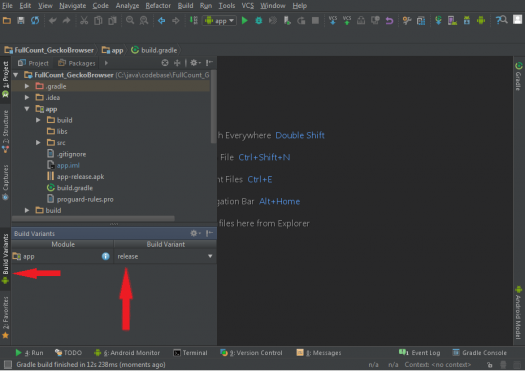525x372 pixels.
Task: Open the Android Monitor tool window
Action: 127,353
